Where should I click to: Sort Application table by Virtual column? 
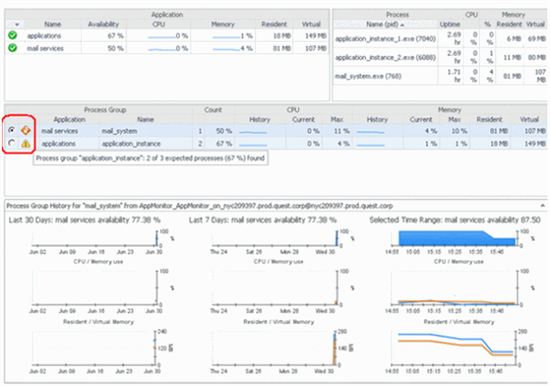[x=311, y=24]
